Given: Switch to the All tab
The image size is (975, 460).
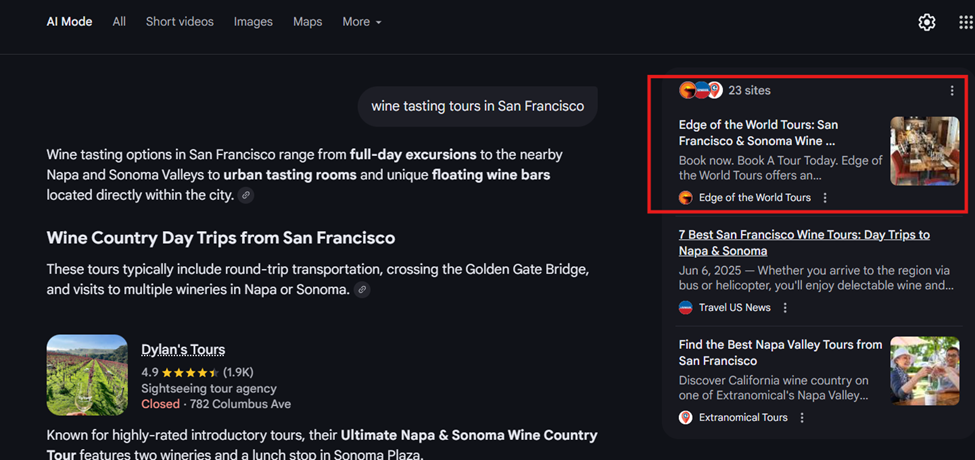Looking at the screenshot, I should [x=119, y=22].
